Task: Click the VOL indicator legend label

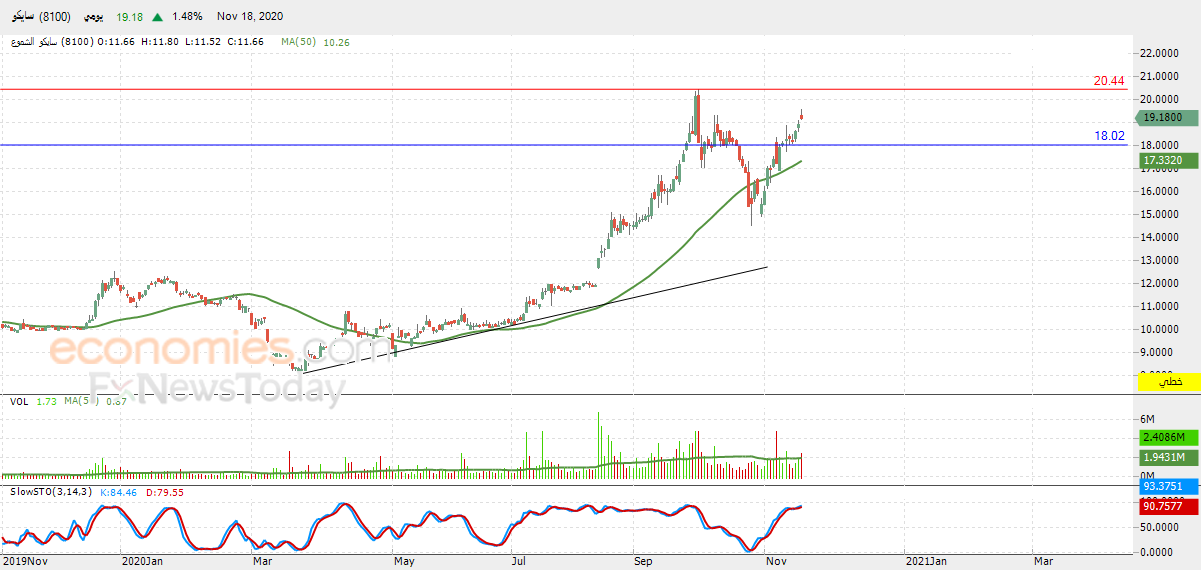Action: [19, 401]
